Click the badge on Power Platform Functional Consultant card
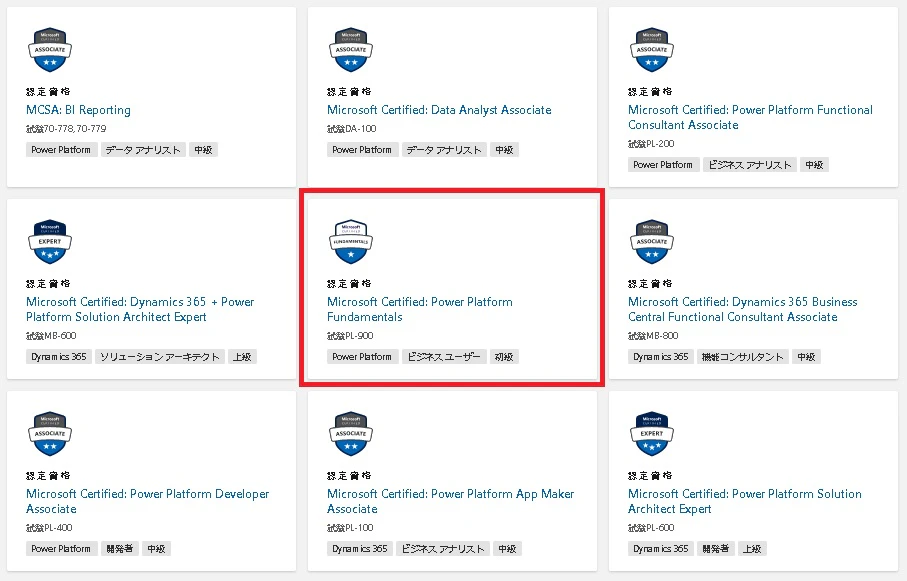The height and width of the screenshot is (581, 907). pyautogui.click(x=651, y=50)
